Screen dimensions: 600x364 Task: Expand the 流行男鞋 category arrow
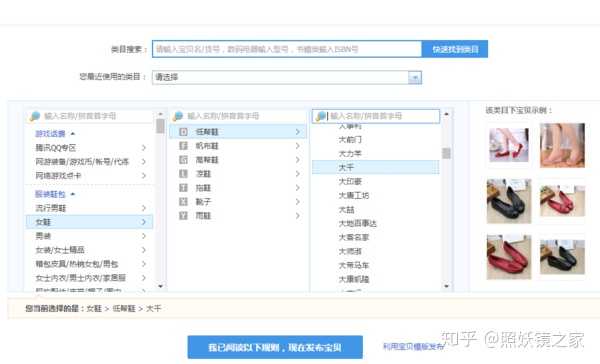[144, 208]
